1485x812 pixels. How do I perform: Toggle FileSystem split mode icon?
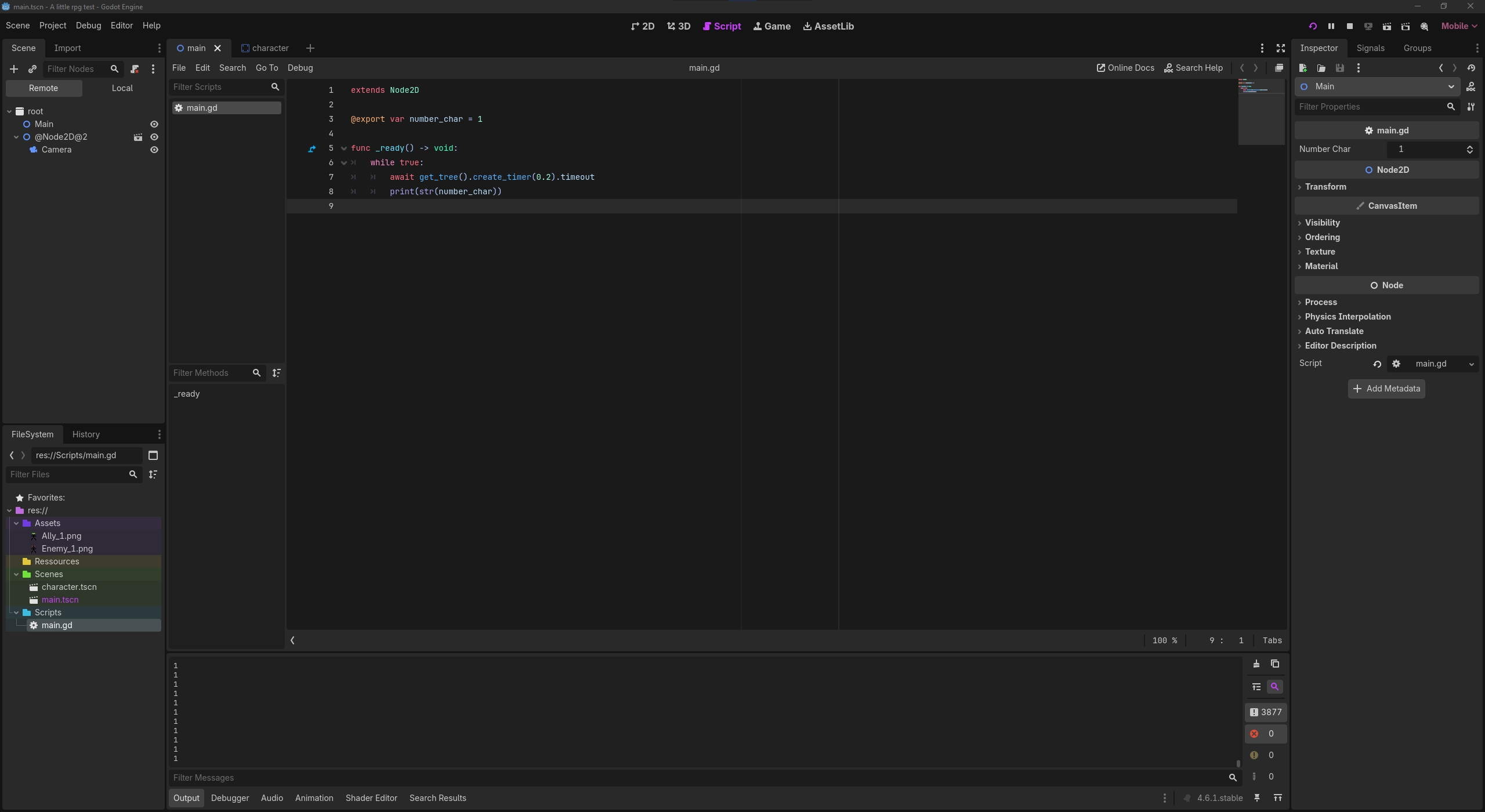click(x=153, y=455)
